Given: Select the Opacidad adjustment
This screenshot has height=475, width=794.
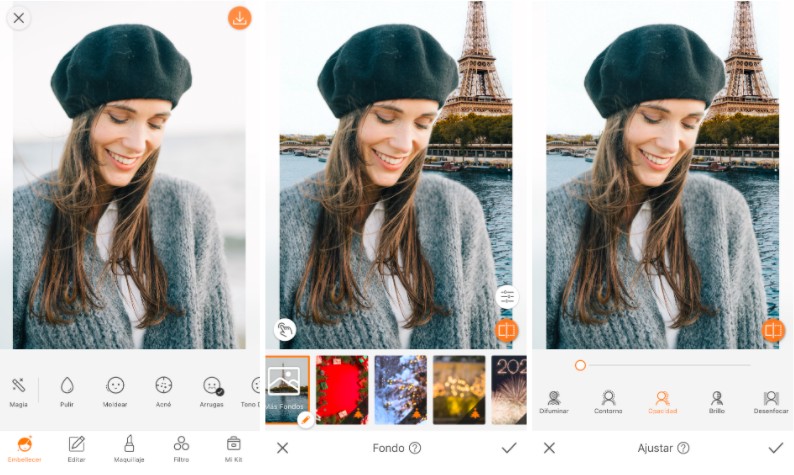Looking at the screenshot, I should pyautogui.click(x=662, y=403).
